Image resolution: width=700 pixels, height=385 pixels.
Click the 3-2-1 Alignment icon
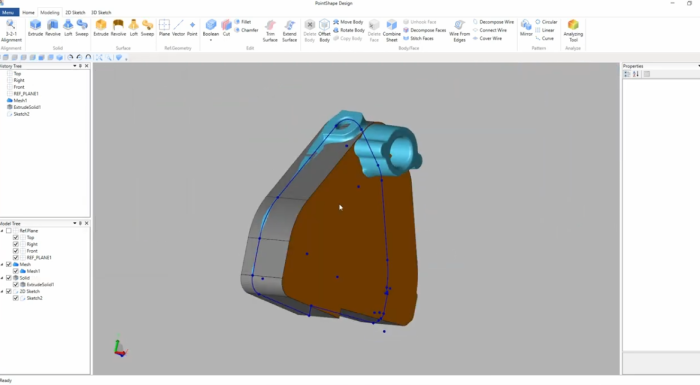pos(11,31)
